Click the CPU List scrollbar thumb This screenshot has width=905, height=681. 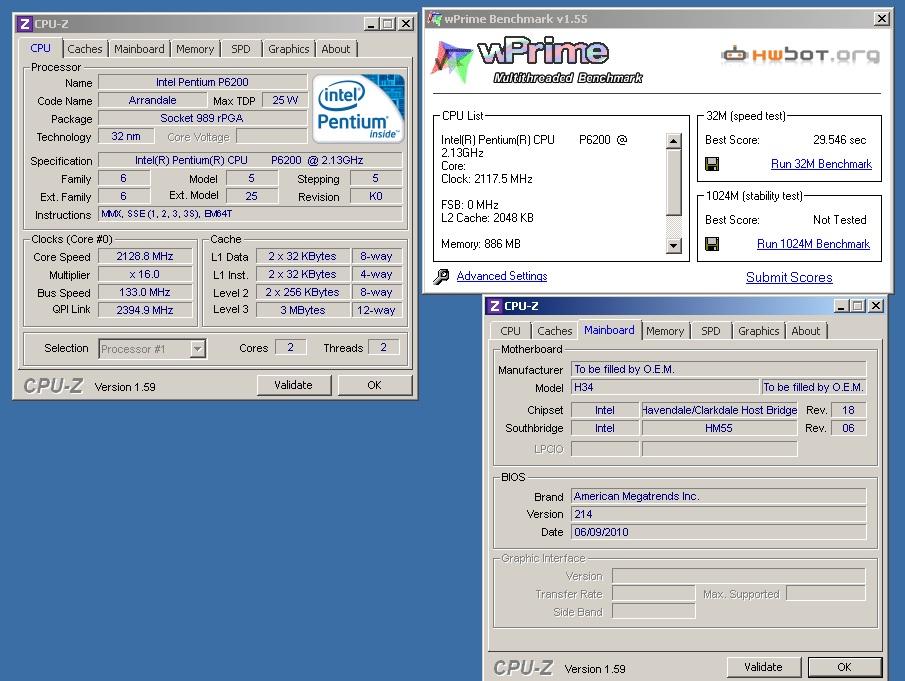coord(674,182)
